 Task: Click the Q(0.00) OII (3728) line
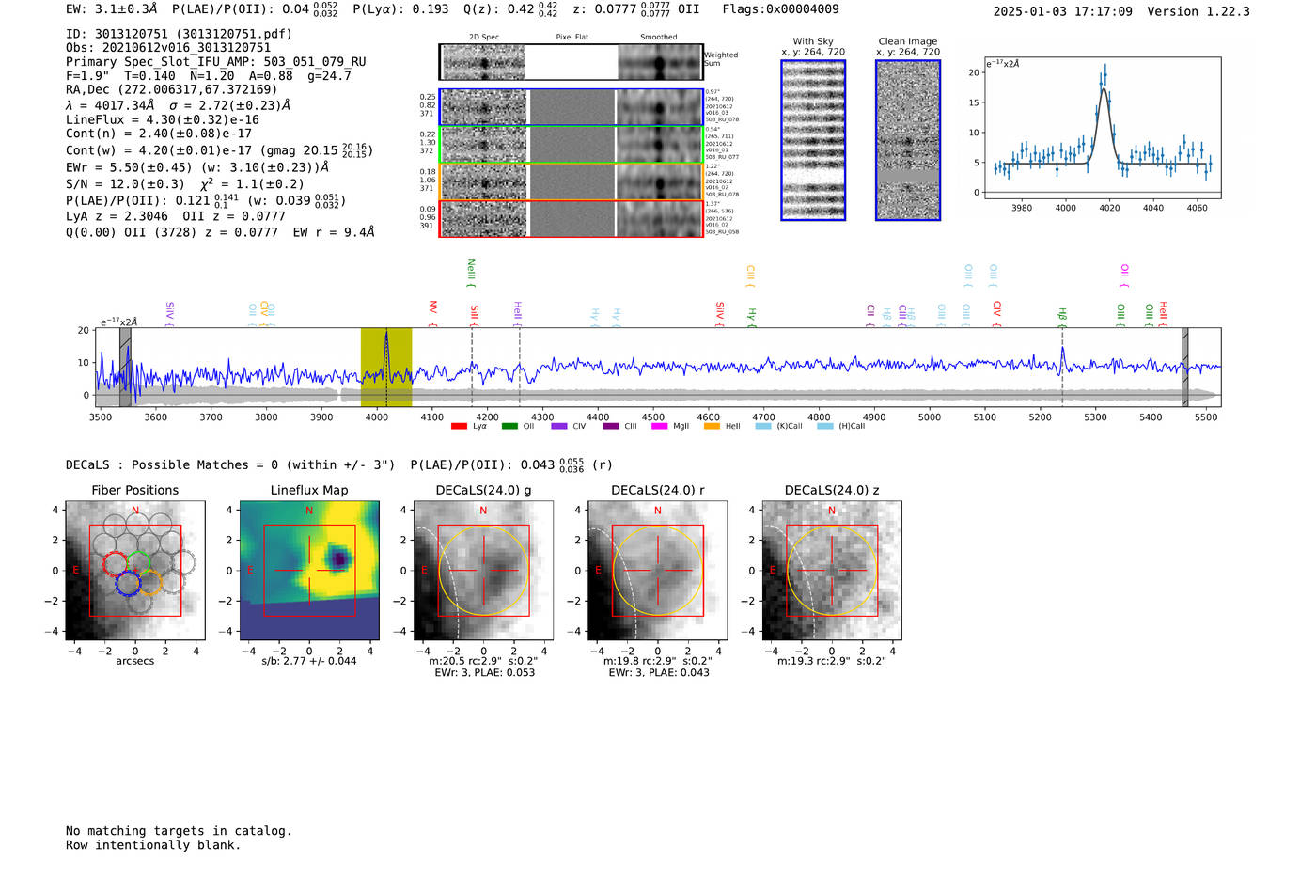click(x=220, y=231)
